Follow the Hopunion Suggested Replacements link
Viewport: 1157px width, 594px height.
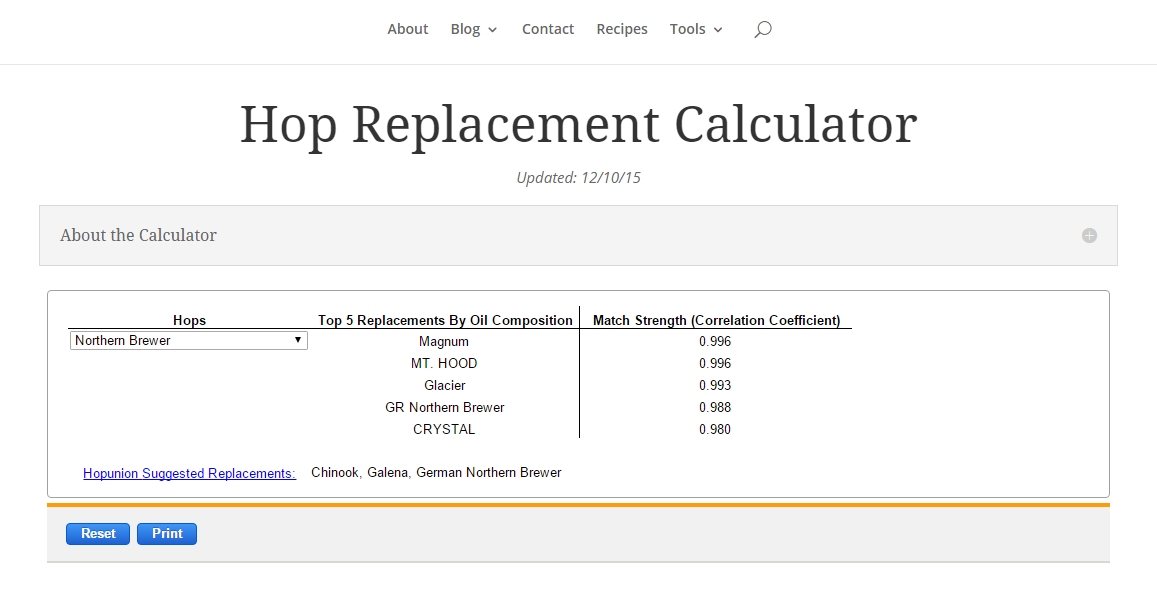pos(189,473)
